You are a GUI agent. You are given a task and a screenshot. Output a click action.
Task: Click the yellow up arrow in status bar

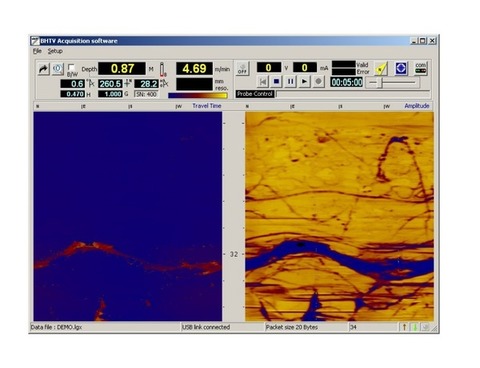[x=404, y=327]
